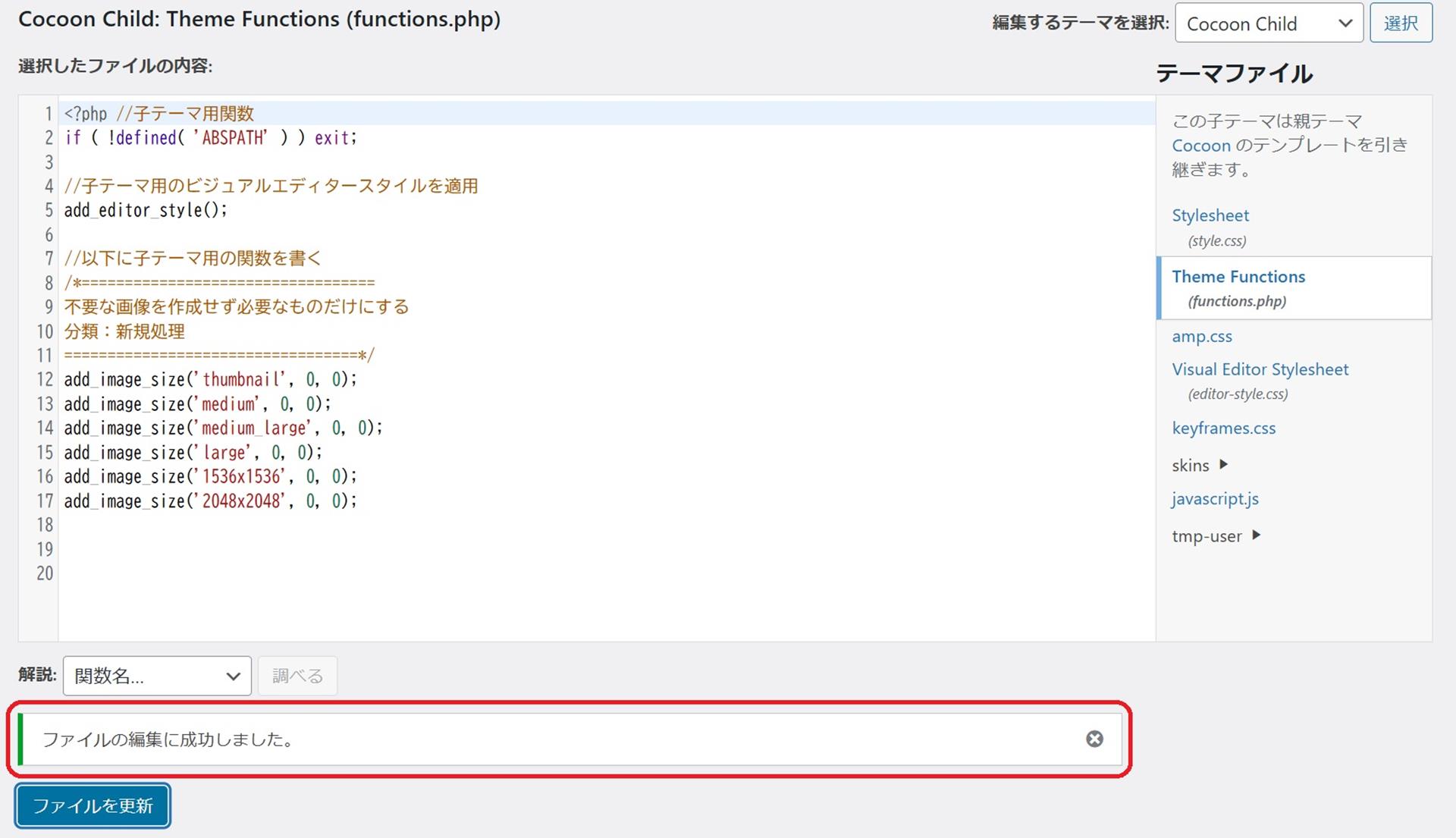Open the Cocoon Child theme dropdown
The image size is (1456, 838).
pos(1268,24)
